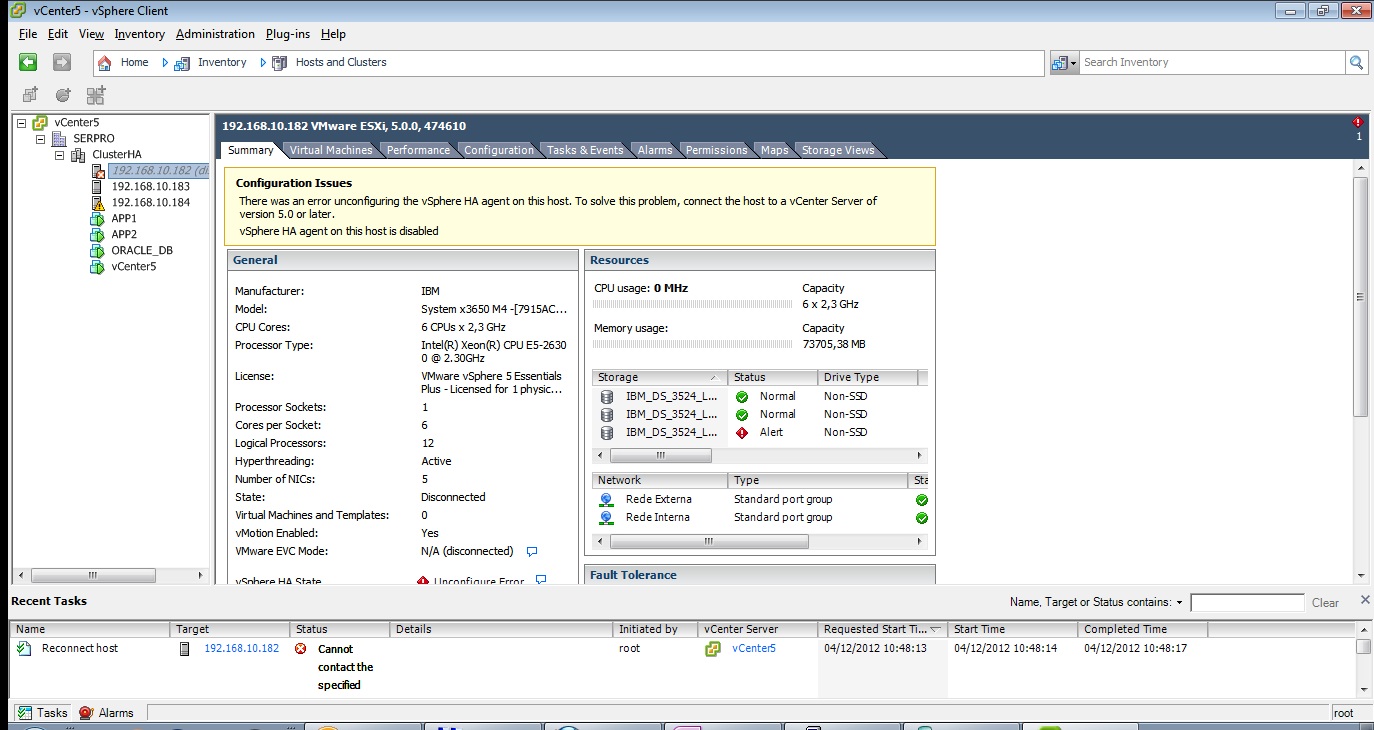
Task: Click the search magnifier icon
Action: point(1357,62)
